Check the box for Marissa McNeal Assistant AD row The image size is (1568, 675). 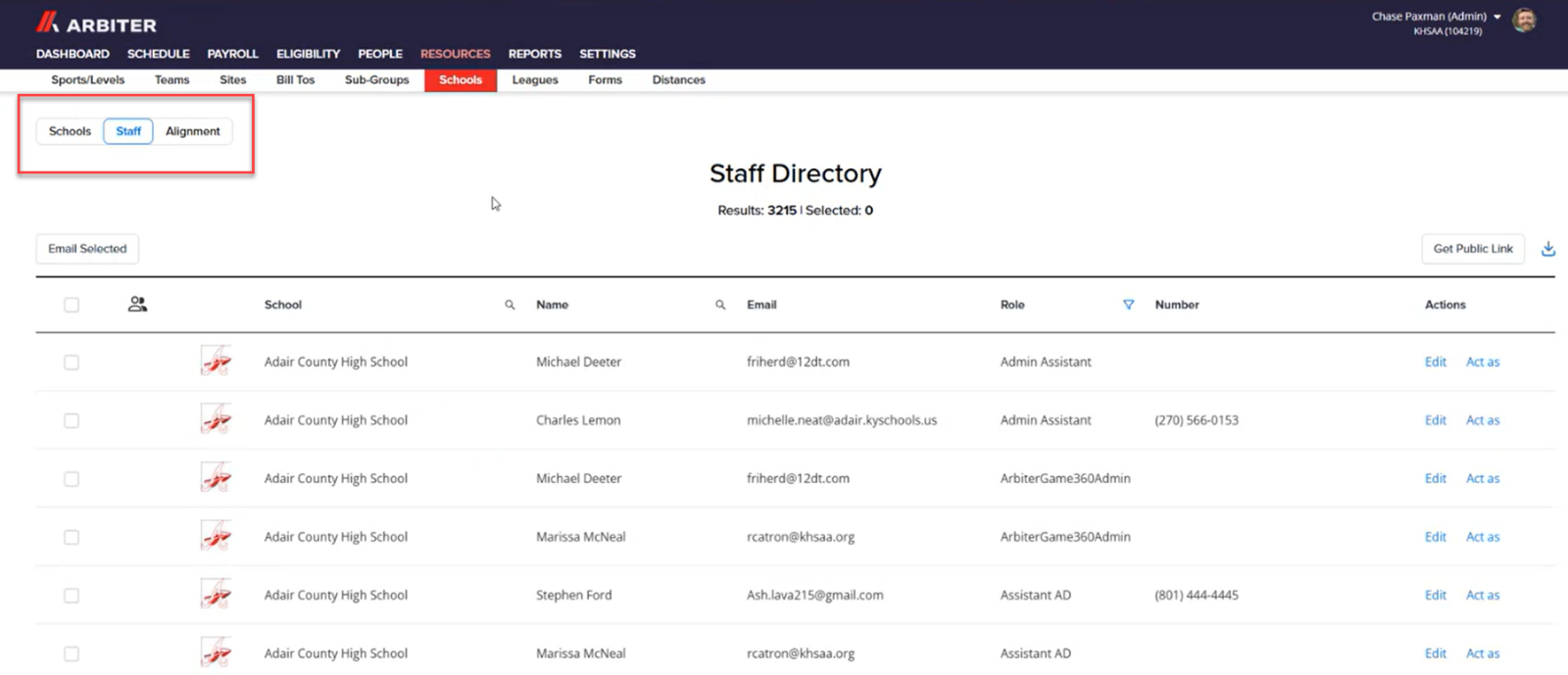pyautogui.click(x=72, y=653)
